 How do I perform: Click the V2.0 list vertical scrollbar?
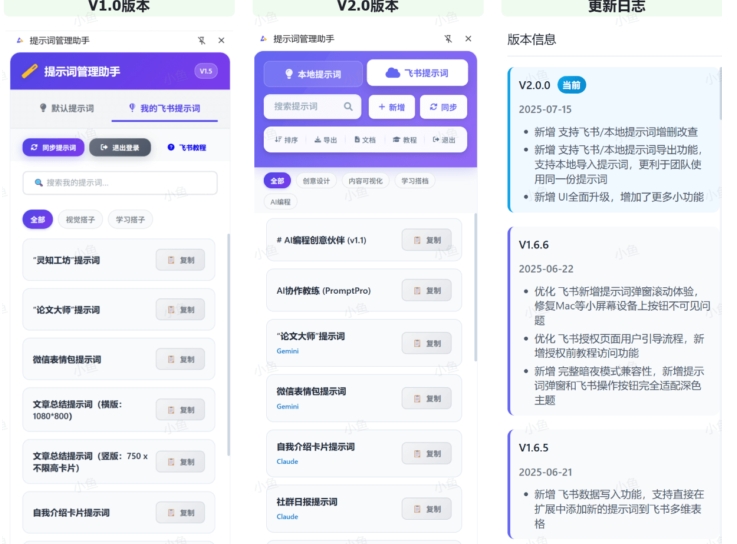tap(475, 287)
